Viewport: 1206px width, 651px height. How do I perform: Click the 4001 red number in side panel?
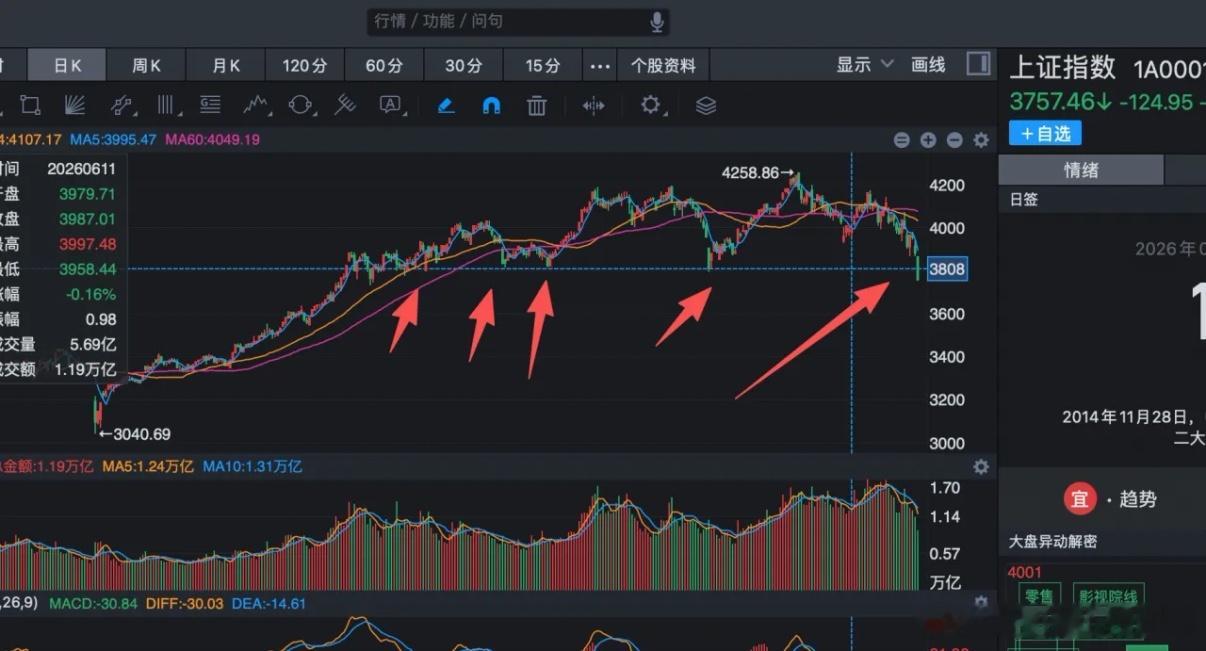point(1025,573)
